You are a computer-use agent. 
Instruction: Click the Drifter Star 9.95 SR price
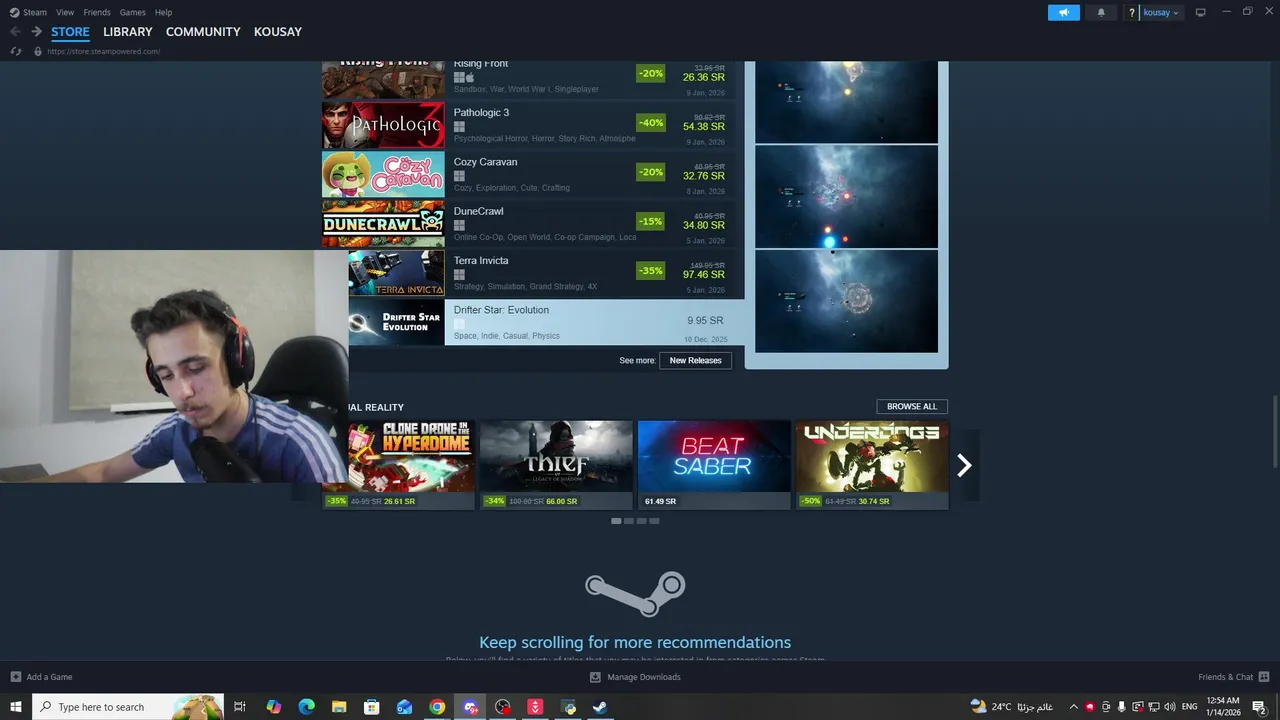click(705, 320)
